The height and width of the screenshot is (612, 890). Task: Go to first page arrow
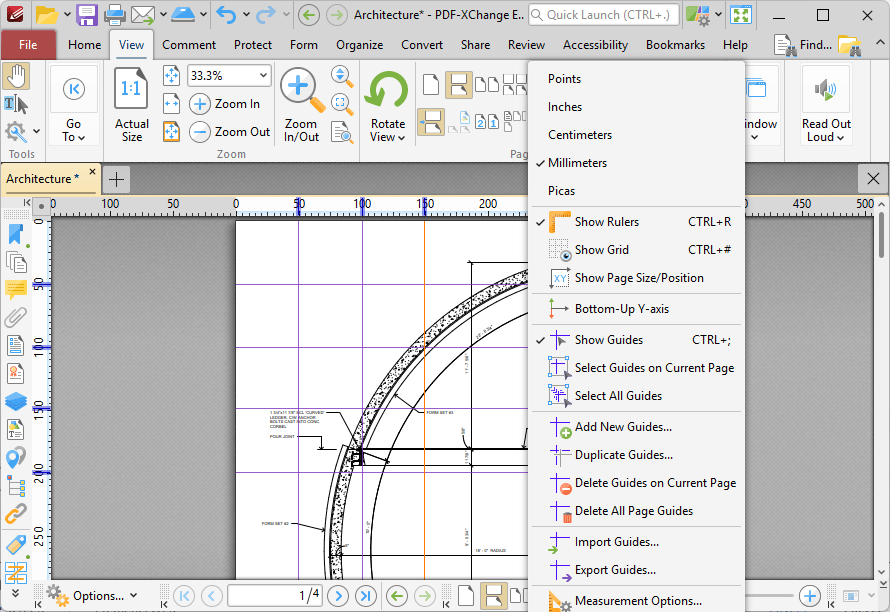184,596
